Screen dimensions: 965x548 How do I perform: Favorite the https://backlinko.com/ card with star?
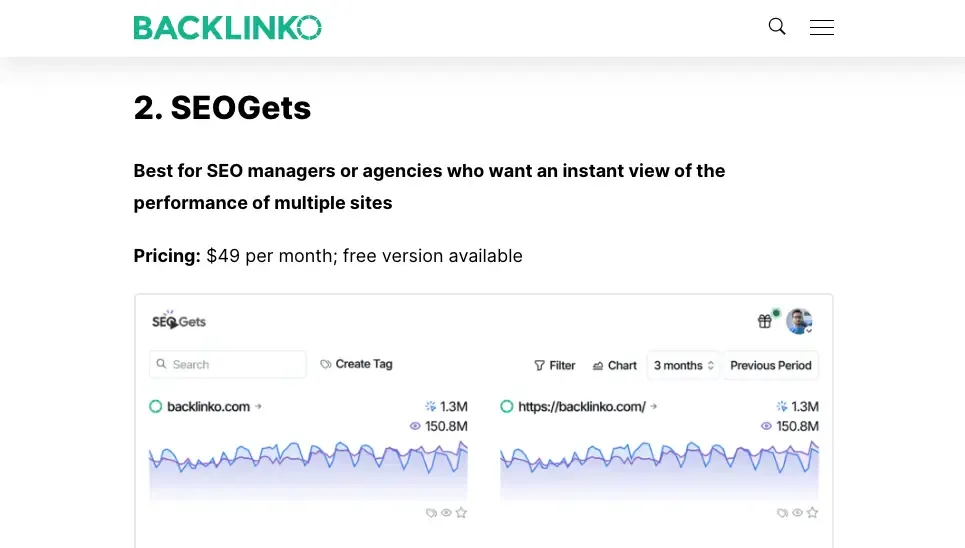click(812, 513)
